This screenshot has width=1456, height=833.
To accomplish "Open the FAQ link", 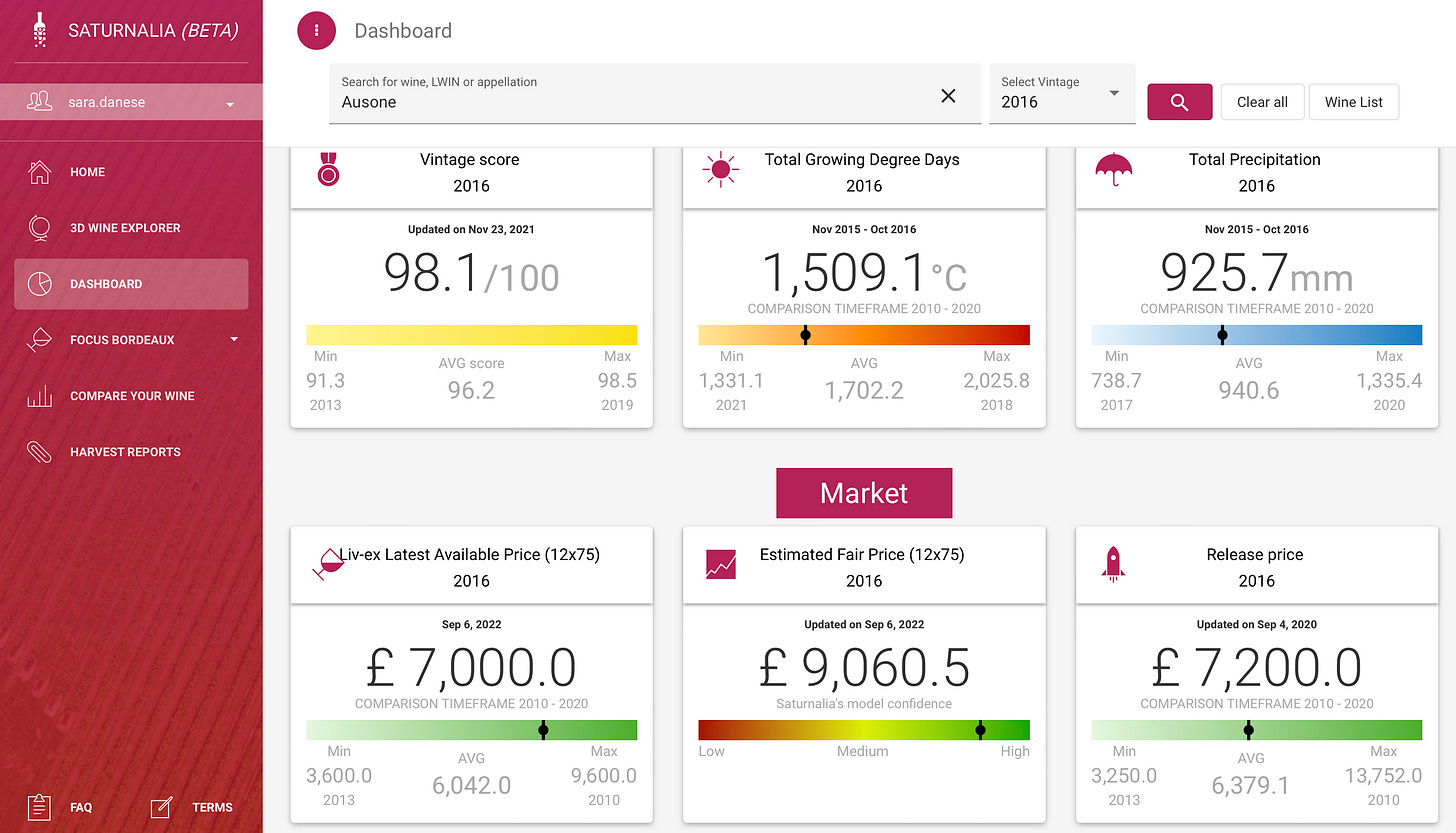I will pyautogui.click(x=81, y=808).
